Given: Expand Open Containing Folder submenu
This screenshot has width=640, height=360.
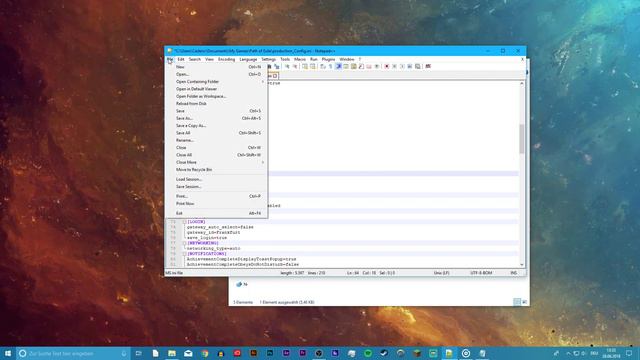Looking at the screenshot, I should click(x=216, y=82).
